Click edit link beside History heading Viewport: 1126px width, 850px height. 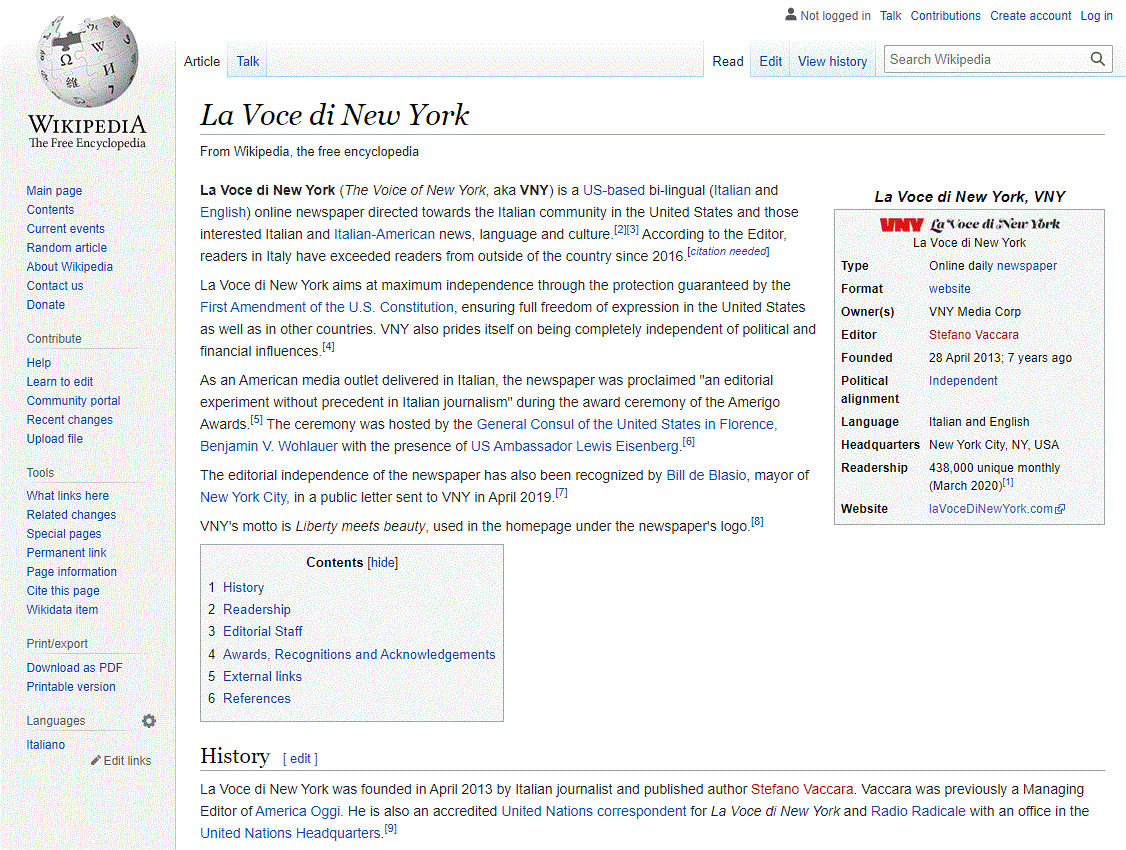click(x=300, y=759)
